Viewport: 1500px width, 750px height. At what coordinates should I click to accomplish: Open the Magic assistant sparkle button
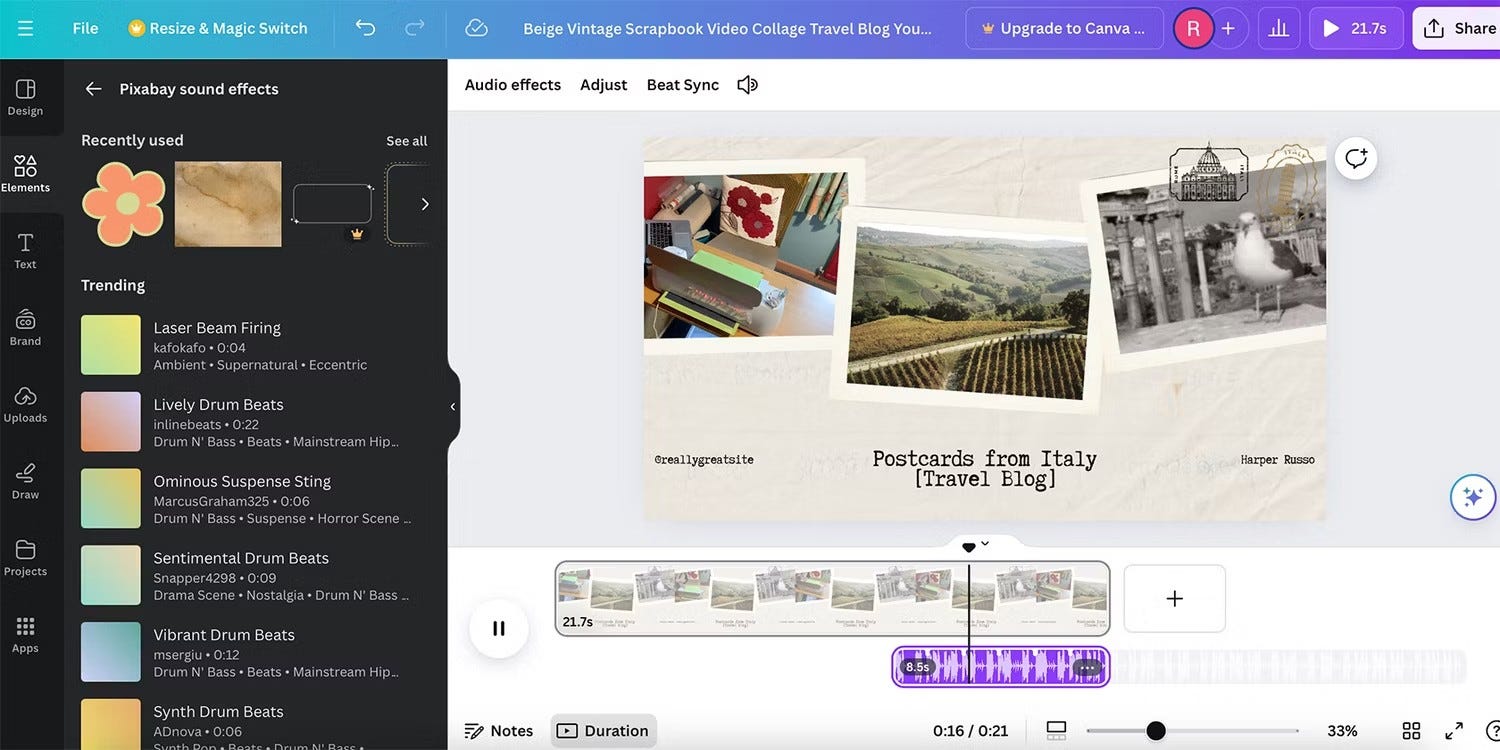click(x=1472, y=497)
